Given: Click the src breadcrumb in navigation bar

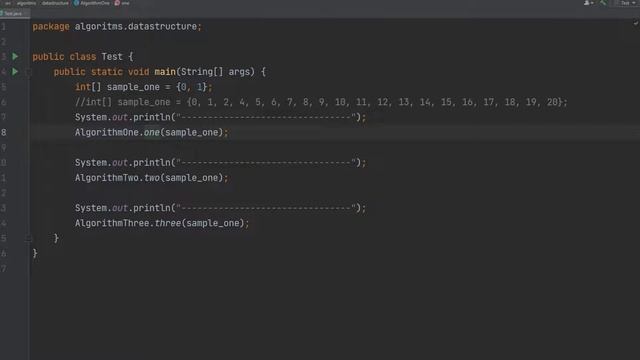Looking at the screenshot, I should [8, 3].
